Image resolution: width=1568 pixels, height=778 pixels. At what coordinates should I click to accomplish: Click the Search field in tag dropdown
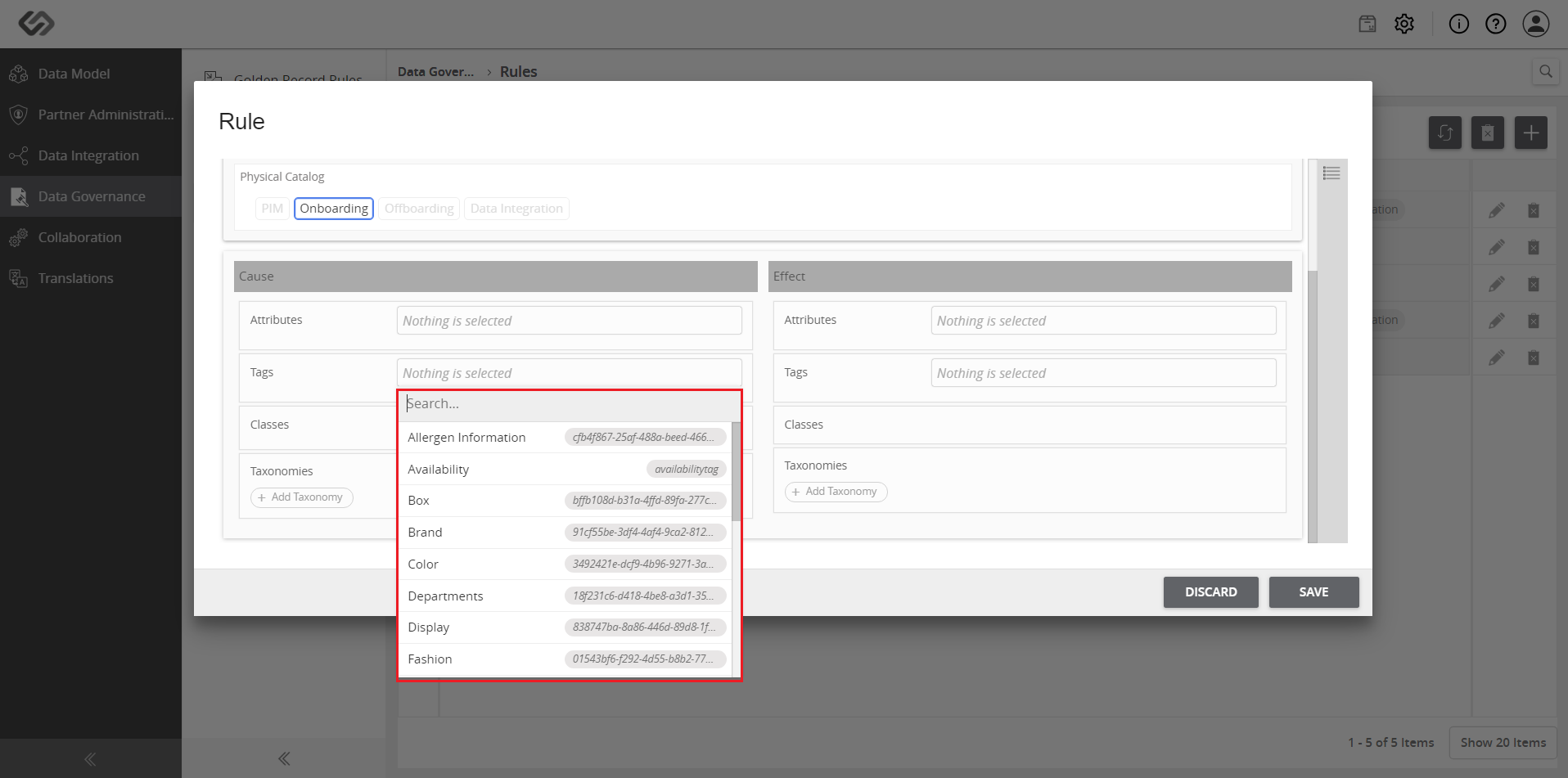(570, 404)
